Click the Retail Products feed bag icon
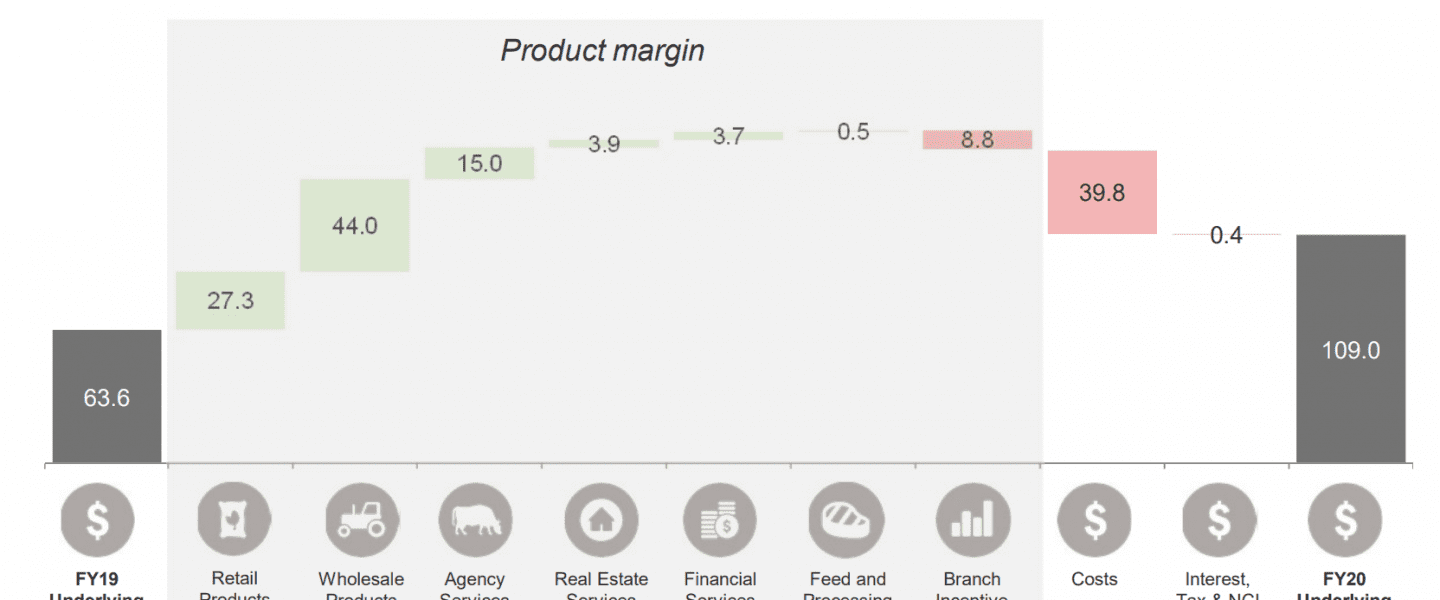 (234, 520)
